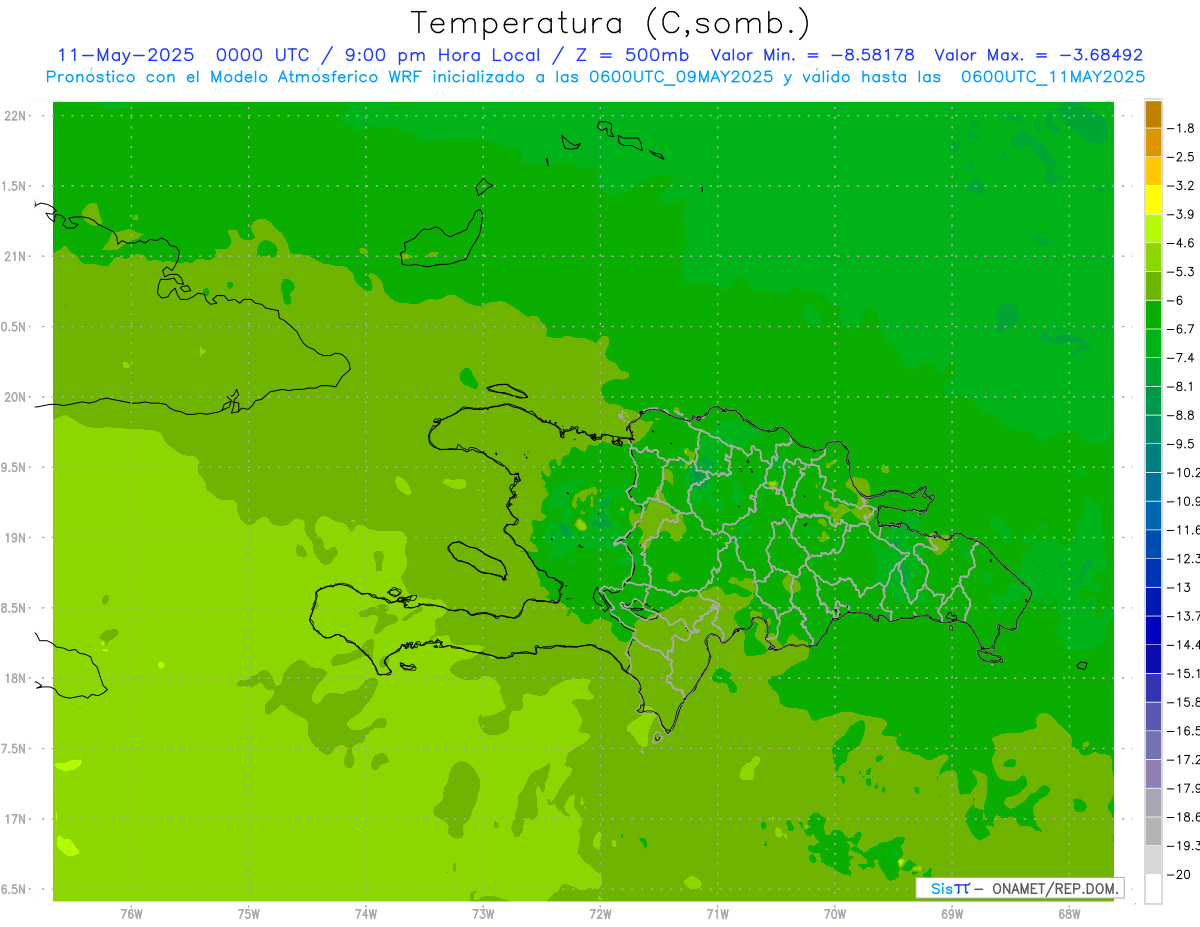The height and width of the screenshot is (927, 1200).
Task: Click the '-3.2' color scale value
Action: [x=1180, y=185]
